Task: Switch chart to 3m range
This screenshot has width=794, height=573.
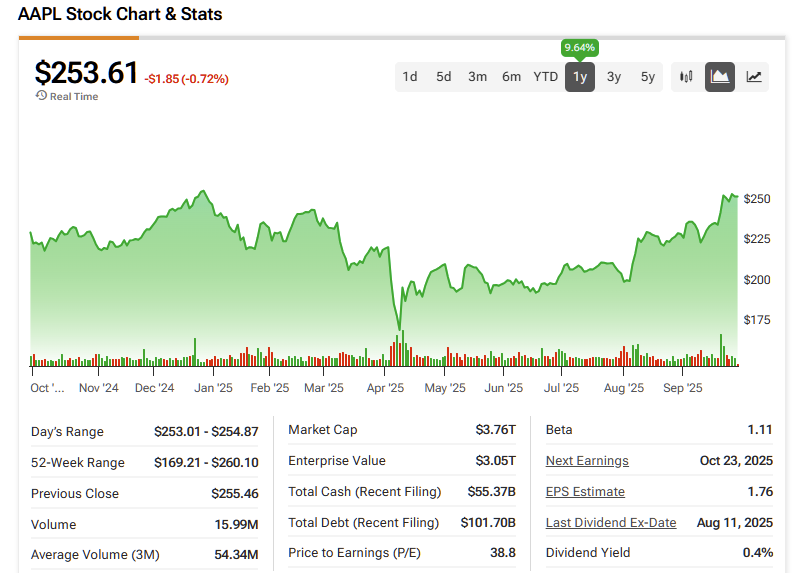Action: (x=477, y=77)
